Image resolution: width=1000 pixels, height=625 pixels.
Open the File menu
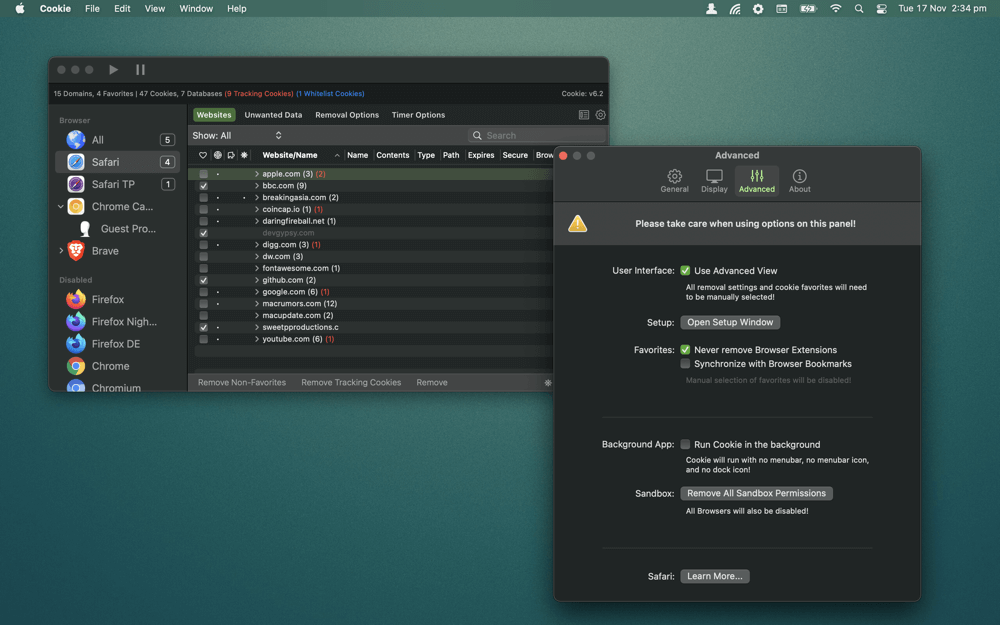pos(92,9)
